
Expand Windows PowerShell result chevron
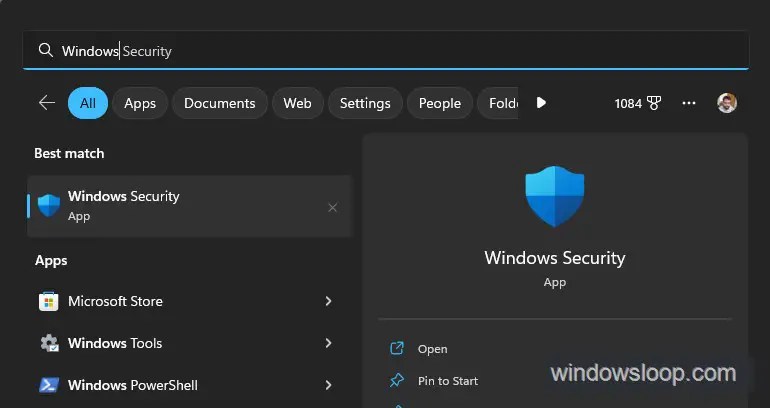point(328,385)
